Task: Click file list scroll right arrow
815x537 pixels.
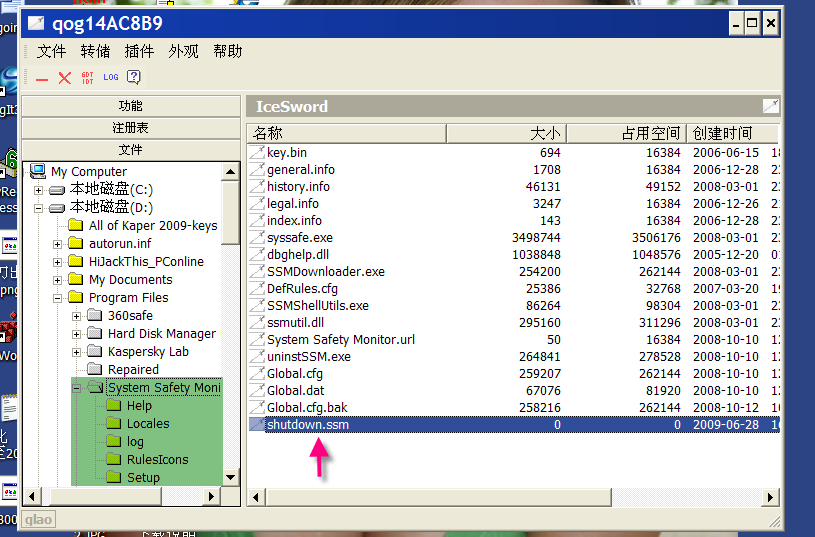Action: [770, 497]
